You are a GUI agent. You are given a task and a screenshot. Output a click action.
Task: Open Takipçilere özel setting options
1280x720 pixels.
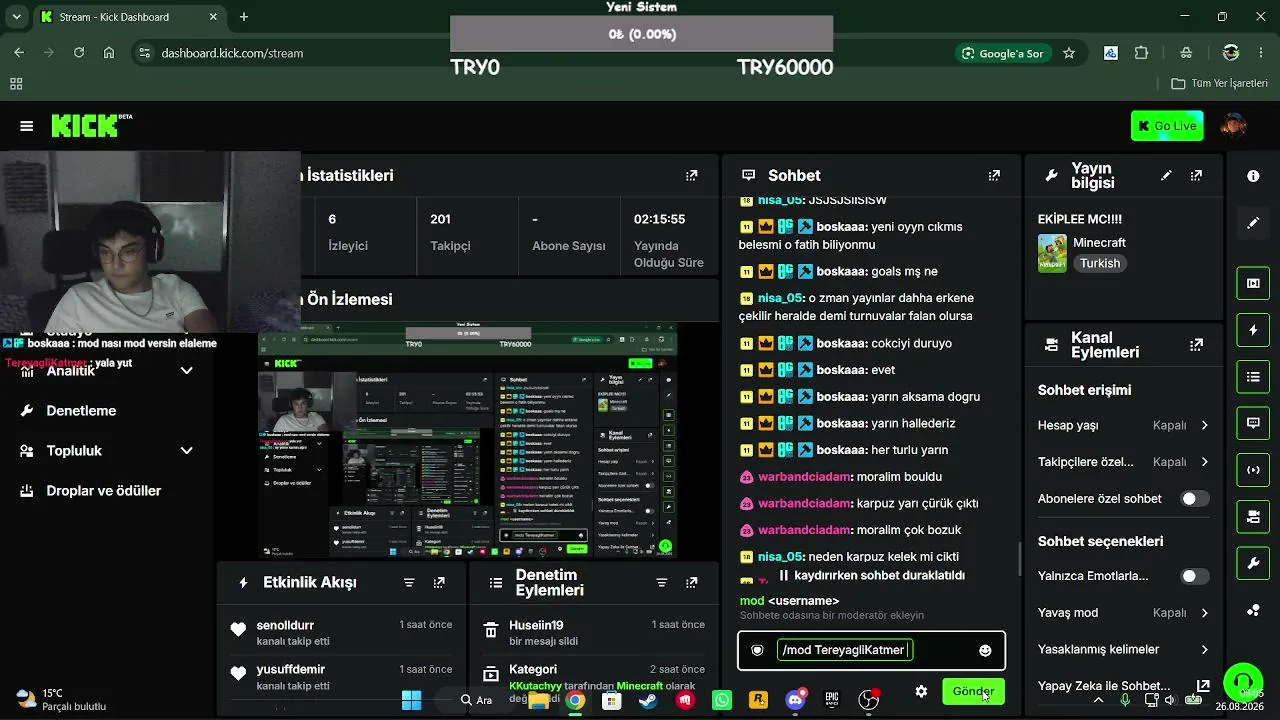(1124, 462)
